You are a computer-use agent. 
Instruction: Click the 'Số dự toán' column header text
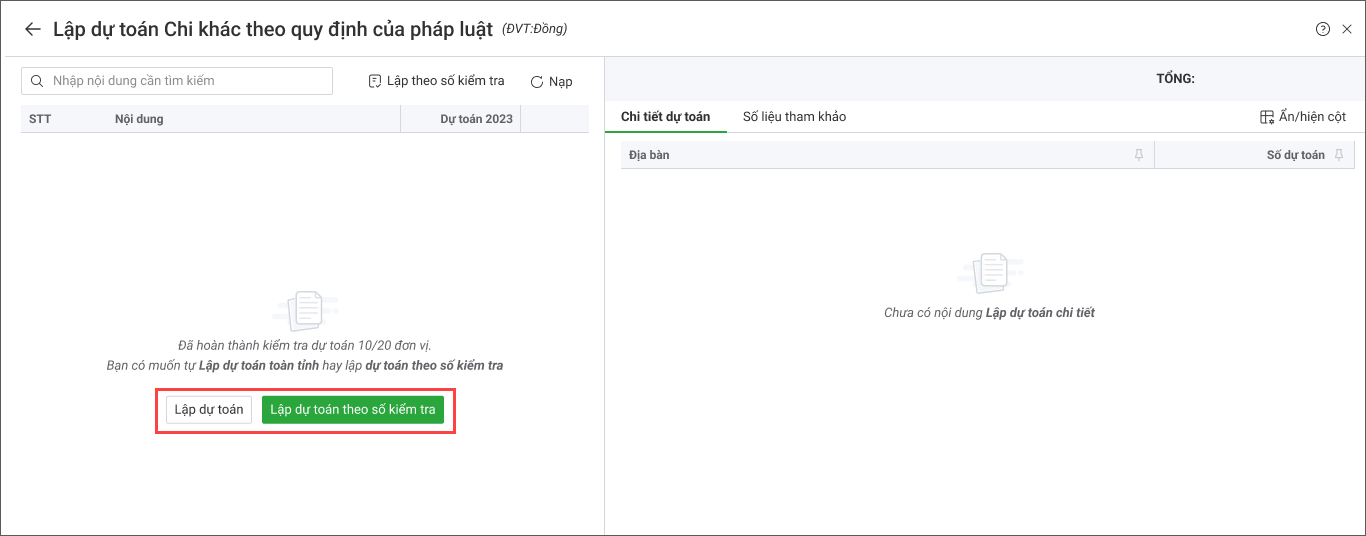pos(1295,155)
